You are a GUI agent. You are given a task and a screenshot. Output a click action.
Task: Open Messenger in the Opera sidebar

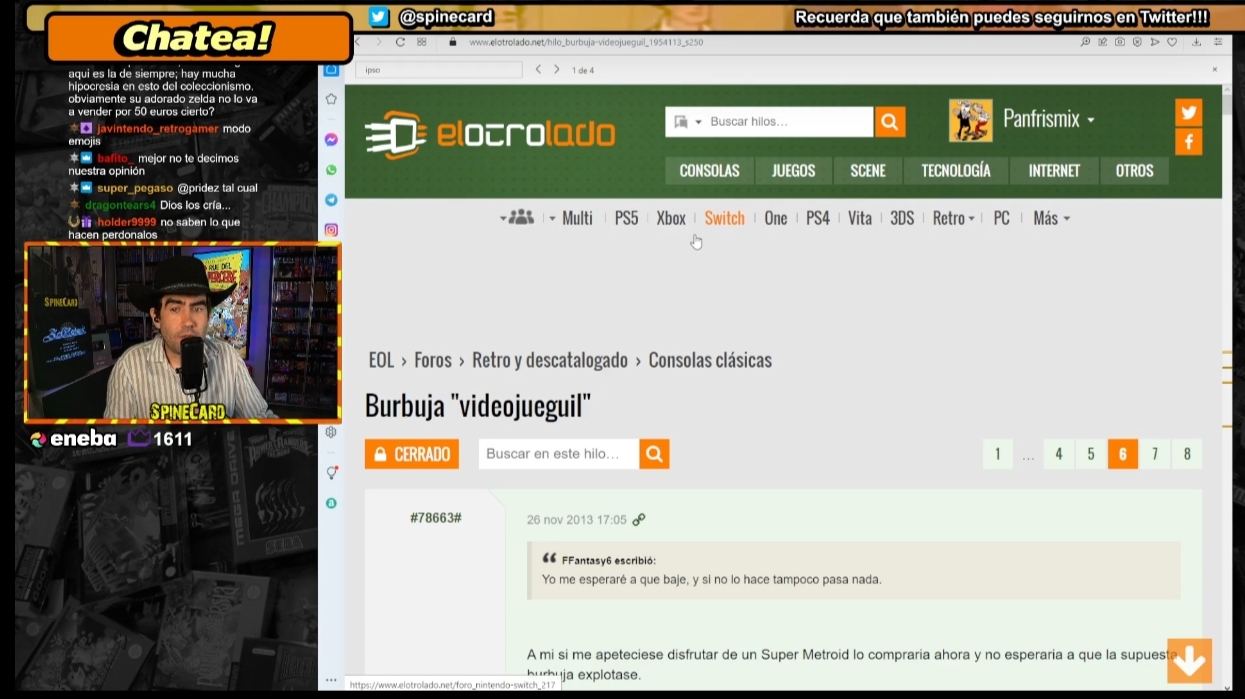331,140
